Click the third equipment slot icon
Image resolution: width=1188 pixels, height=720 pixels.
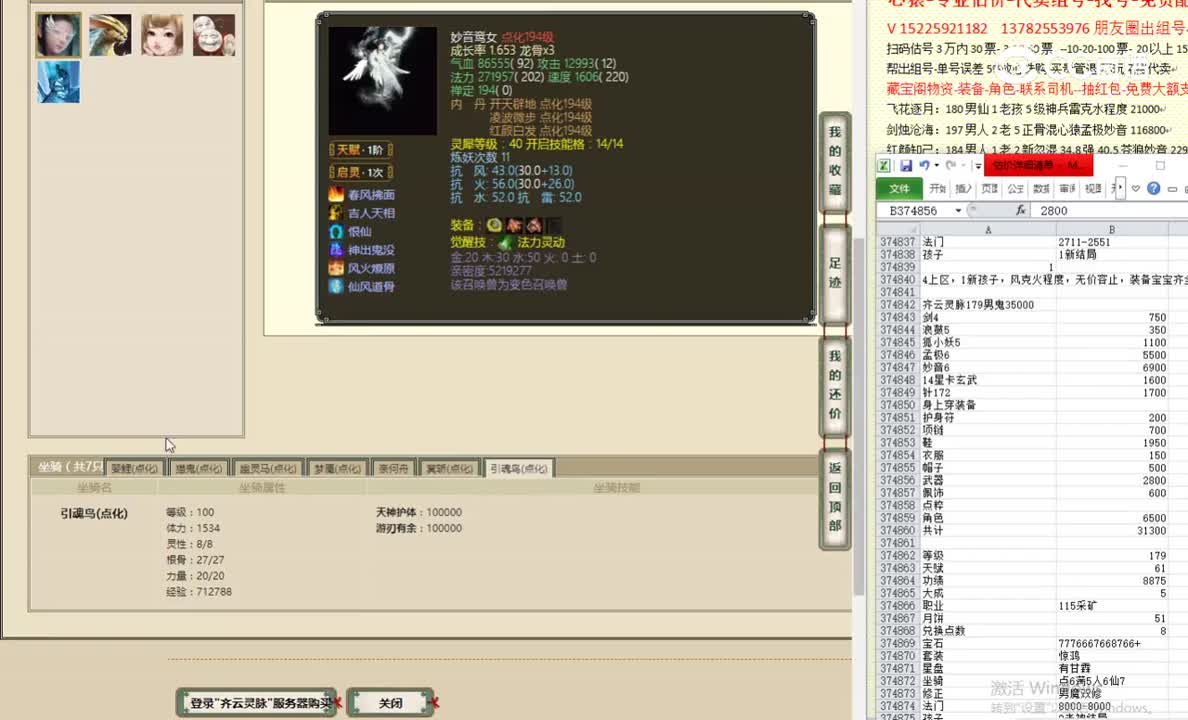534,224
